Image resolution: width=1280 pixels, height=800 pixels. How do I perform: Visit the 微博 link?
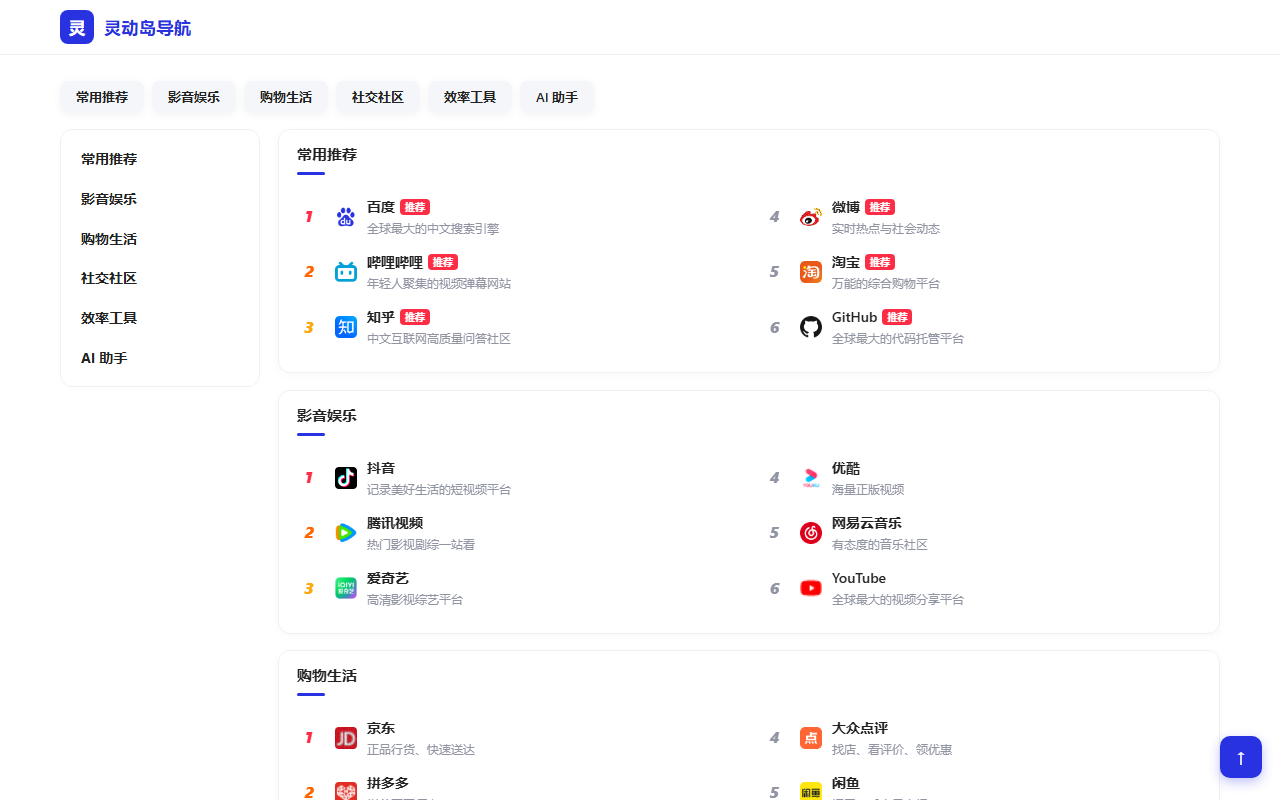click(846, 207)
